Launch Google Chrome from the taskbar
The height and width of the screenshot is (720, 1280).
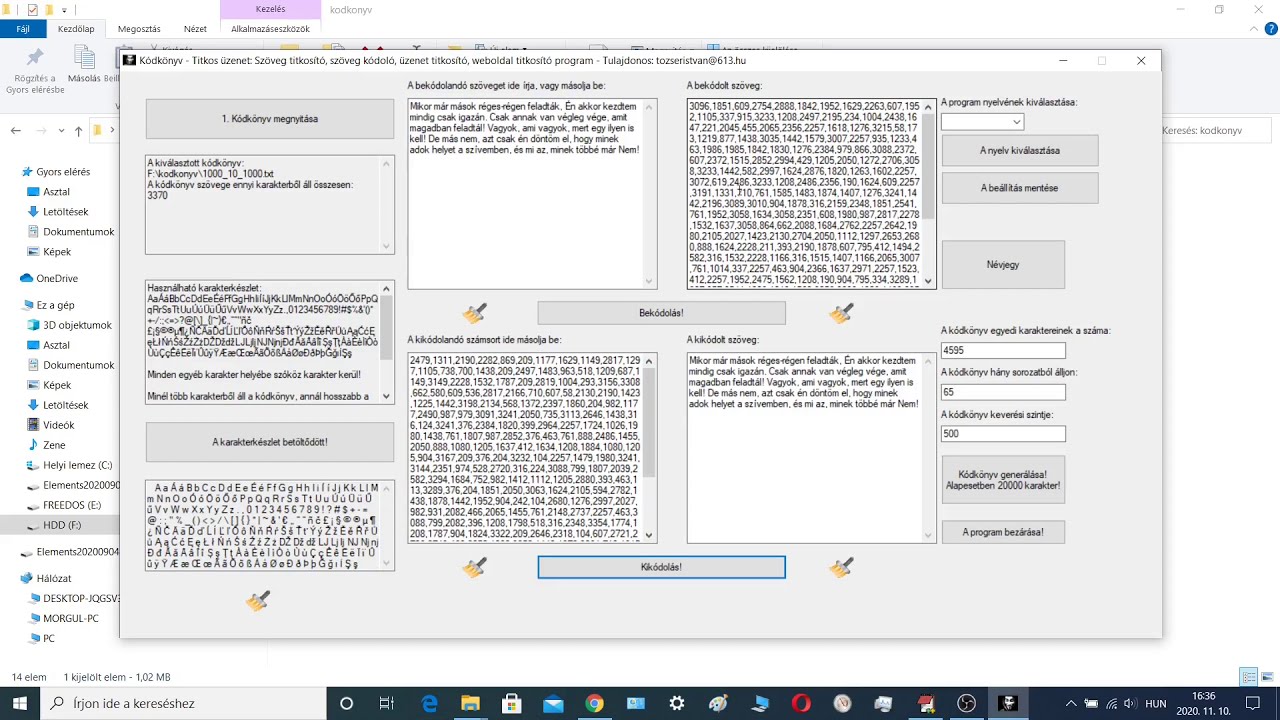pyautogui.click(x=594, y=703)
